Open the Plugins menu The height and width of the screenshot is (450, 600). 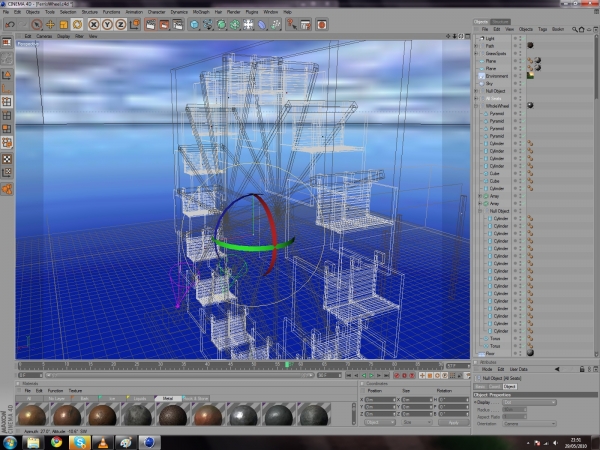coord(252,12)
